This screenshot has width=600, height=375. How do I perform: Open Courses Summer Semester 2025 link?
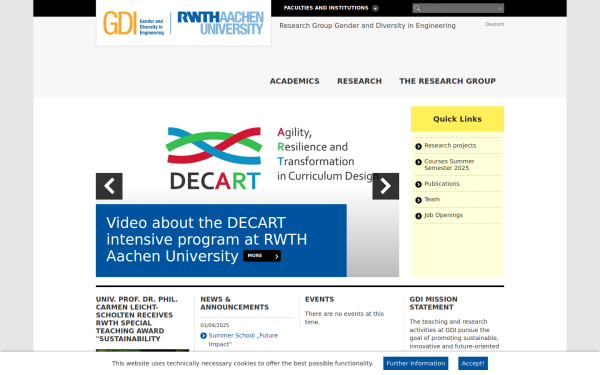tap(449, 165)
